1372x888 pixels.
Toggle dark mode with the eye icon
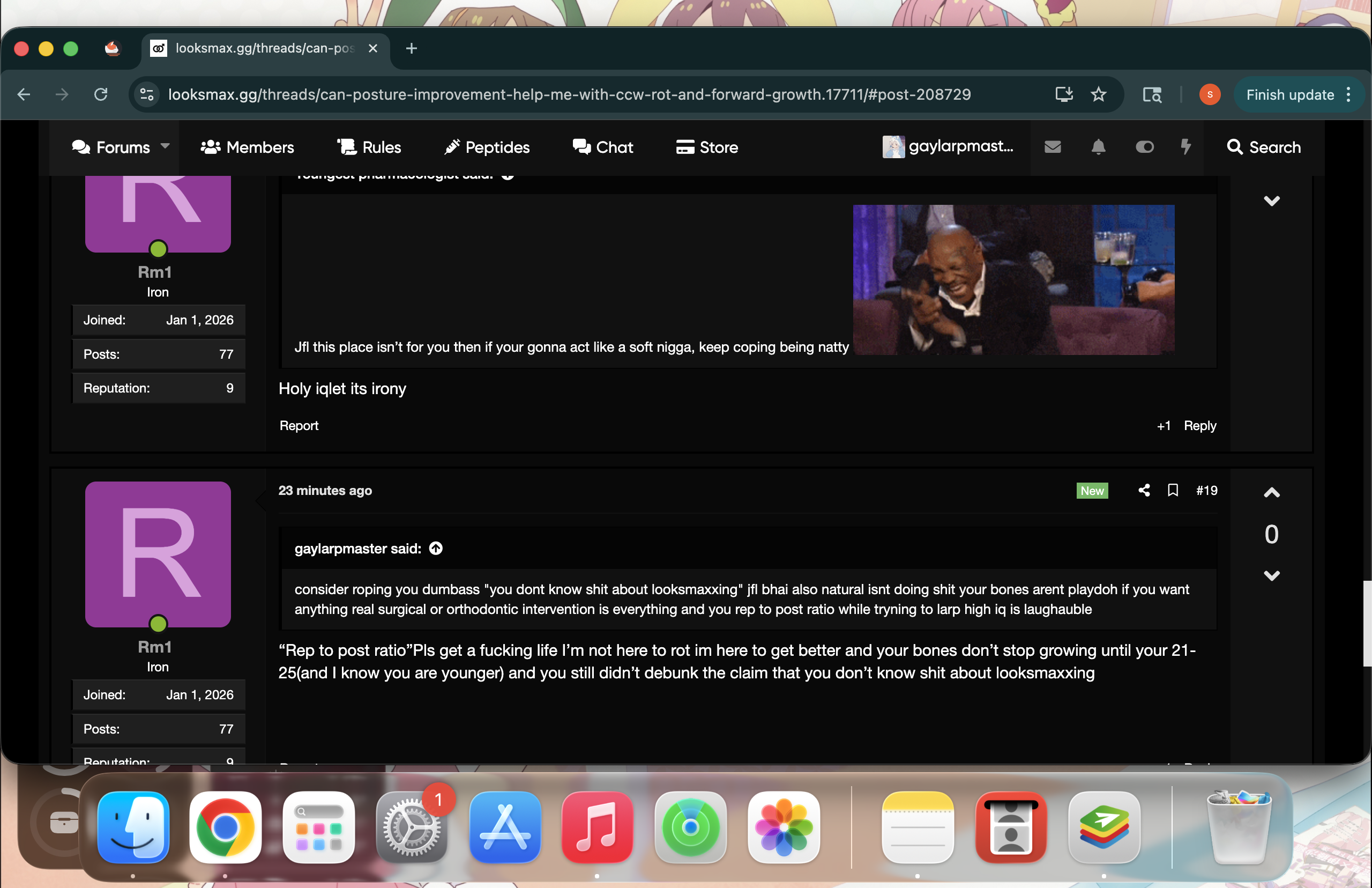pyautogui.click(x=1145, y=147)
